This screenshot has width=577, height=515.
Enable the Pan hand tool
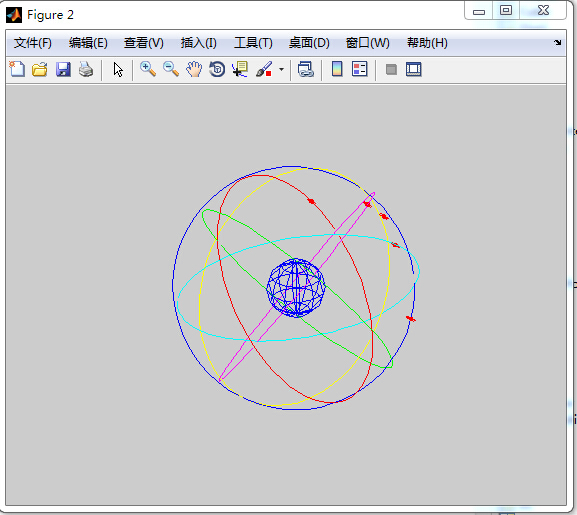(x=194, y=69)
